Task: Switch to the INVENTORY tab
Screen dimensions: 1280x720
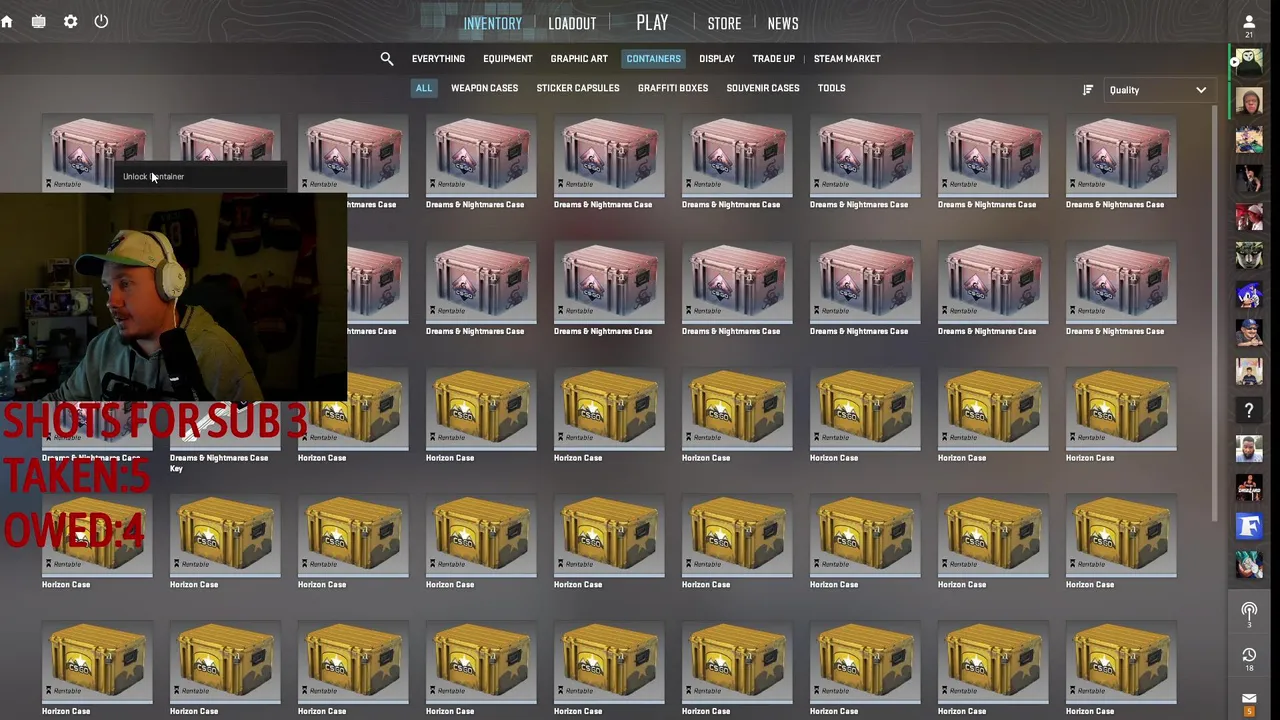Action: 492,23
